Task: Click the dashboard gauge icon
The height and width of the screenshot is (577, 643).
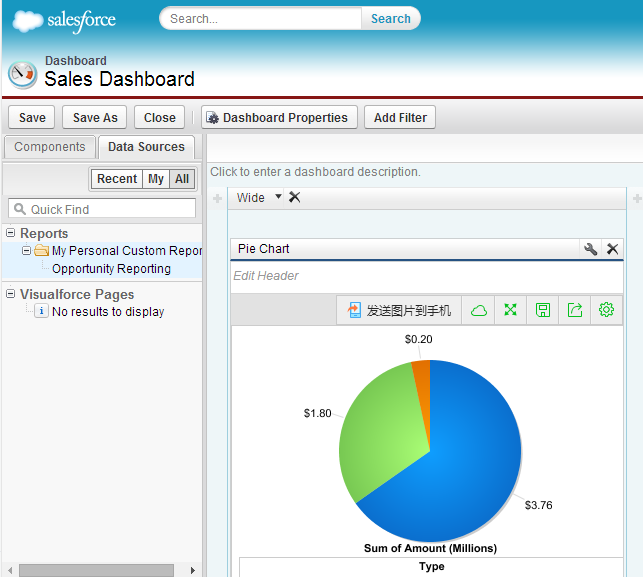Action: 23,75
